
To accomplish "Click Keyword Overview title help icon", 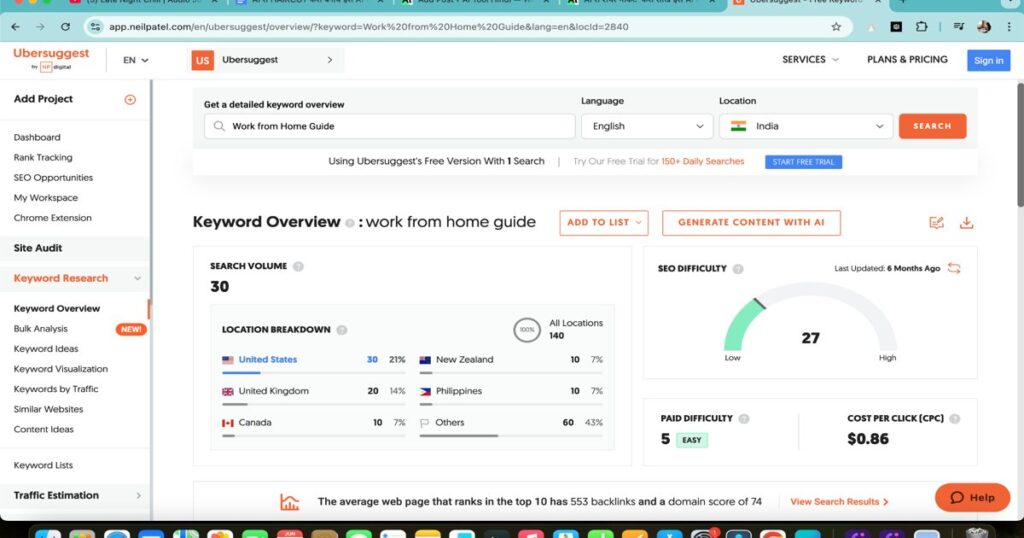I will point(349,223).
